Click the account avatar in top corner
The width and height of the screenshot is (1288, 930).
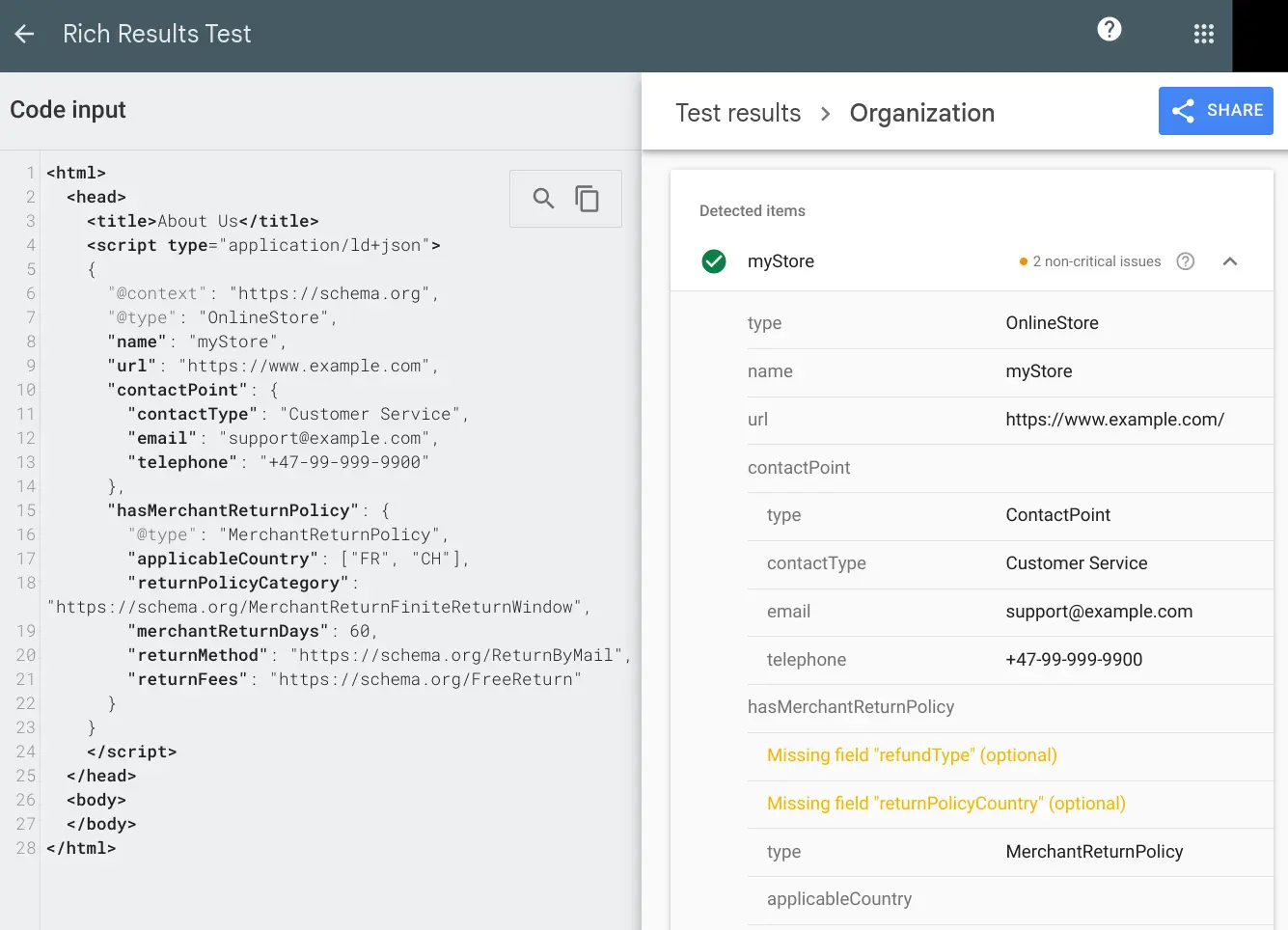(x=1260, y=36)
